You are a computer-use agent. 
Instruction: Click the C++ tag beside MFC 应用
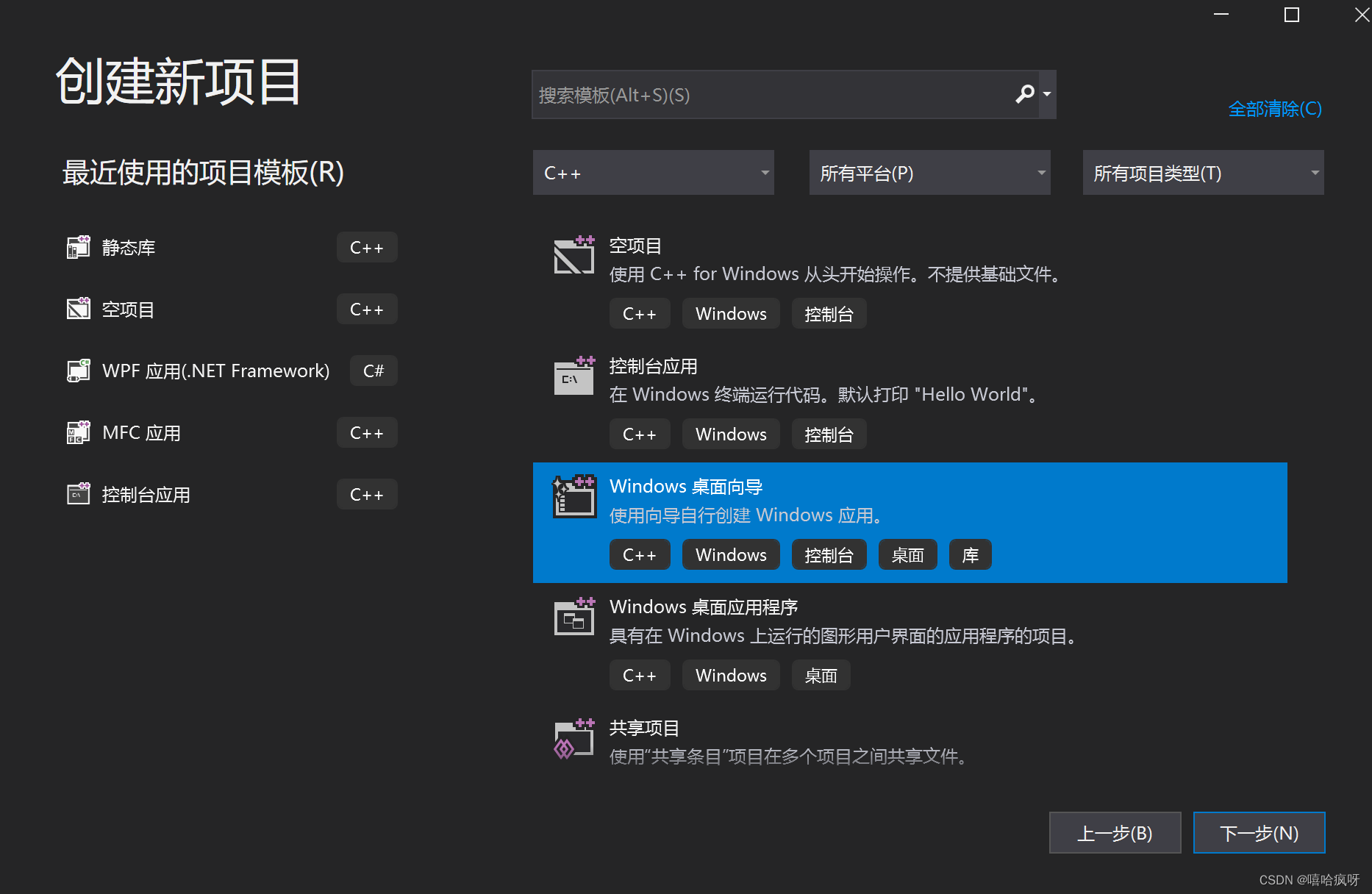pyautogui.click(x=367, y=432)
